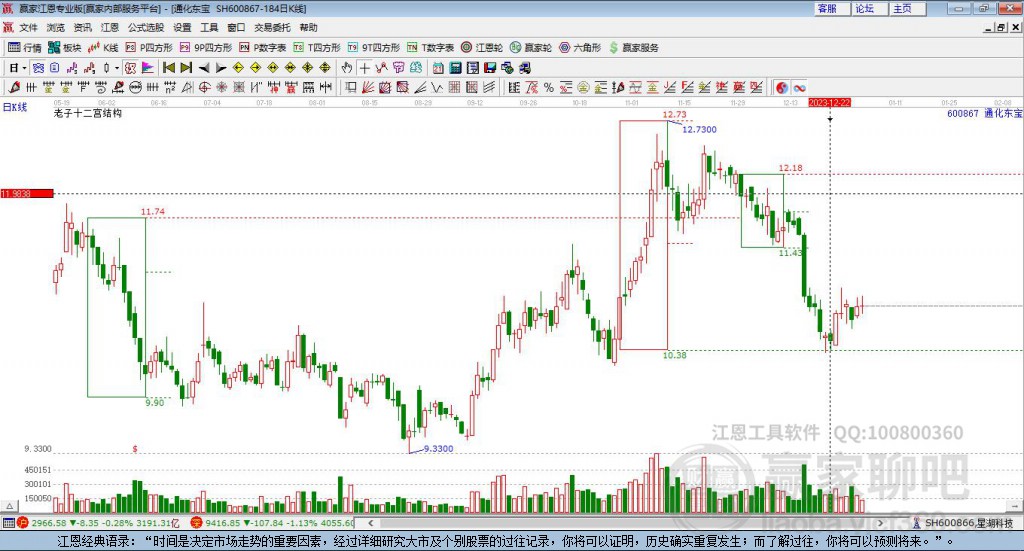Click the 日K线 chart label
This screenshot has height=551, width=1024.
15,107
